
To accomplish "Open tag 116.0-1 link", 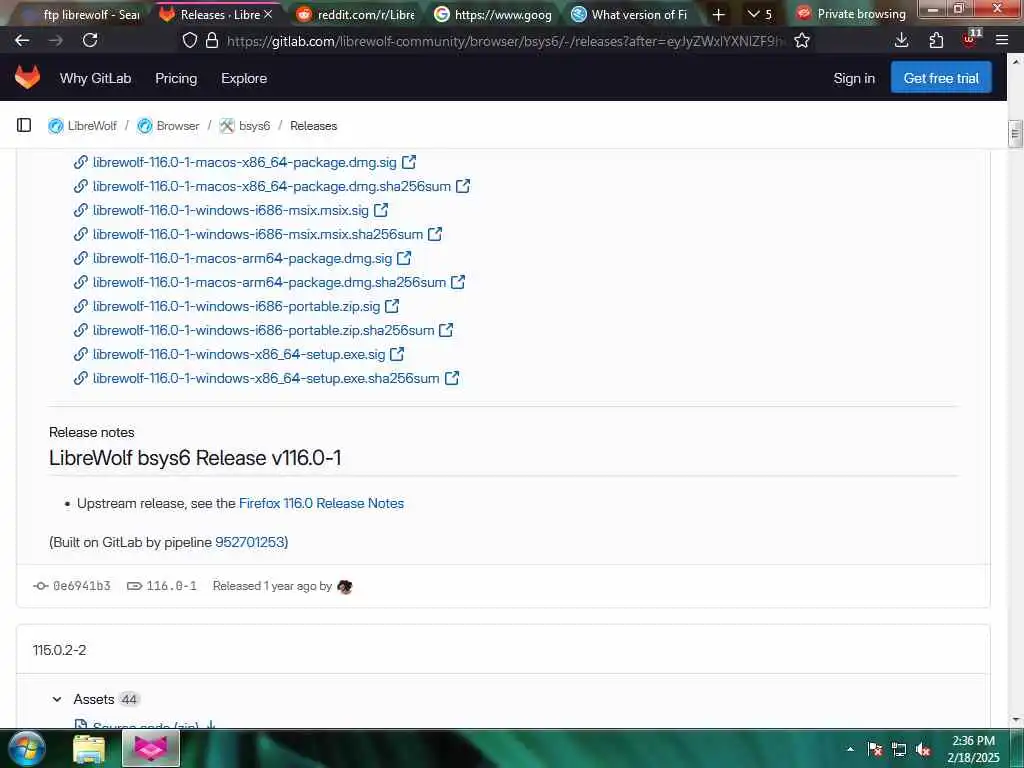I will (x=171, y=586).
